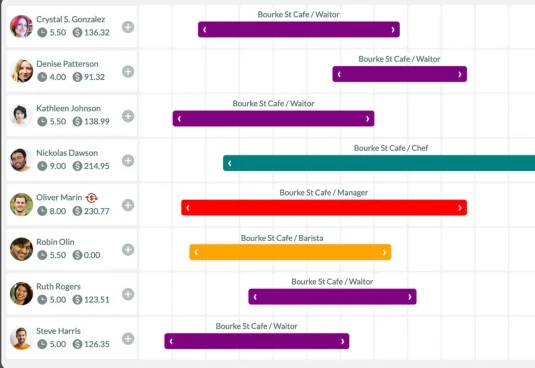Click the Bourke St Cafe / Manager label

(324, 193)
